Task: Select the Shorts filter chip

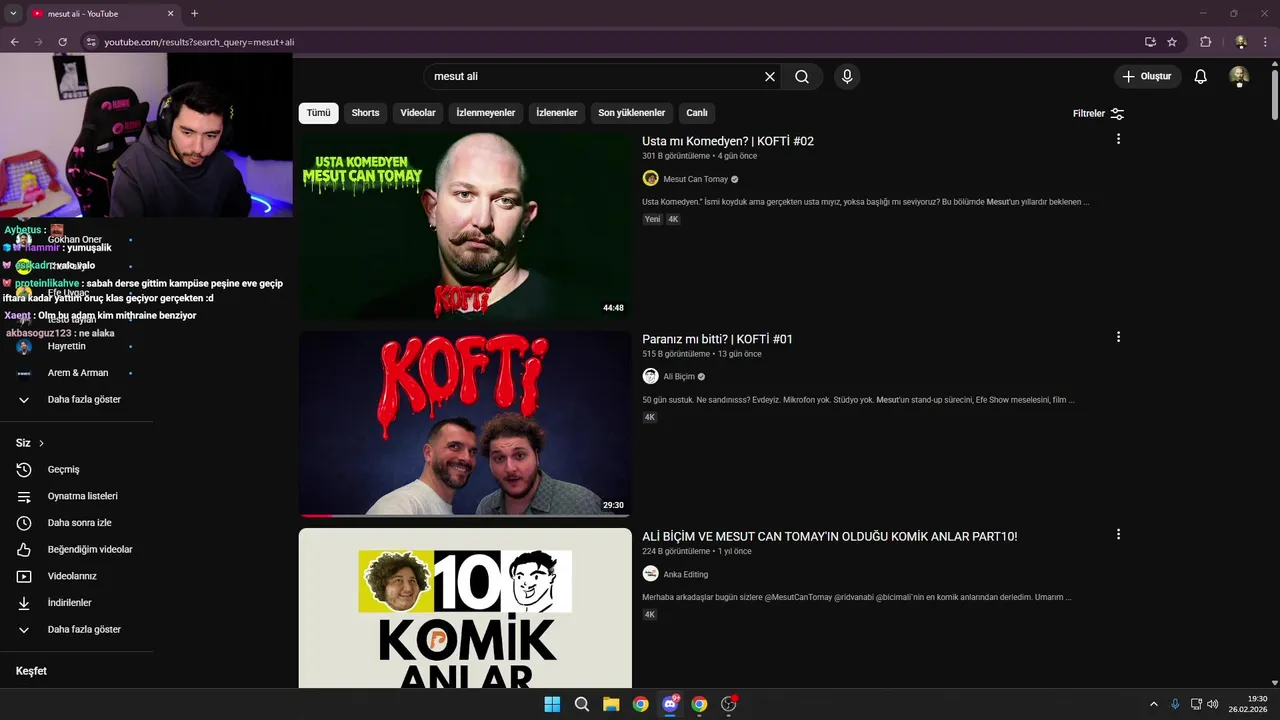Action: tap(365, 113)
